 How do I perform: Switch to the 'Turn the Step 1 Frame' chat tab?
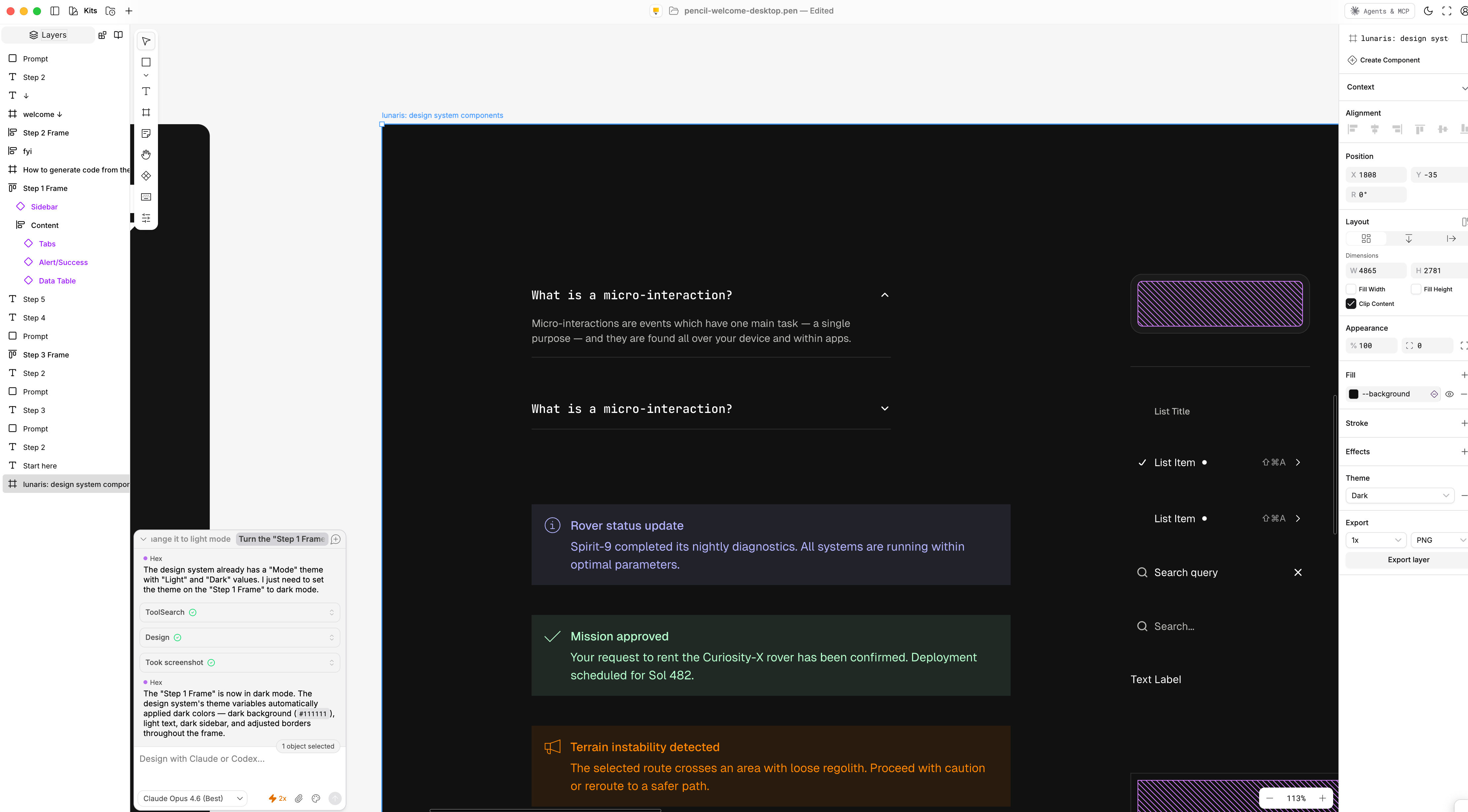(282, 539)
